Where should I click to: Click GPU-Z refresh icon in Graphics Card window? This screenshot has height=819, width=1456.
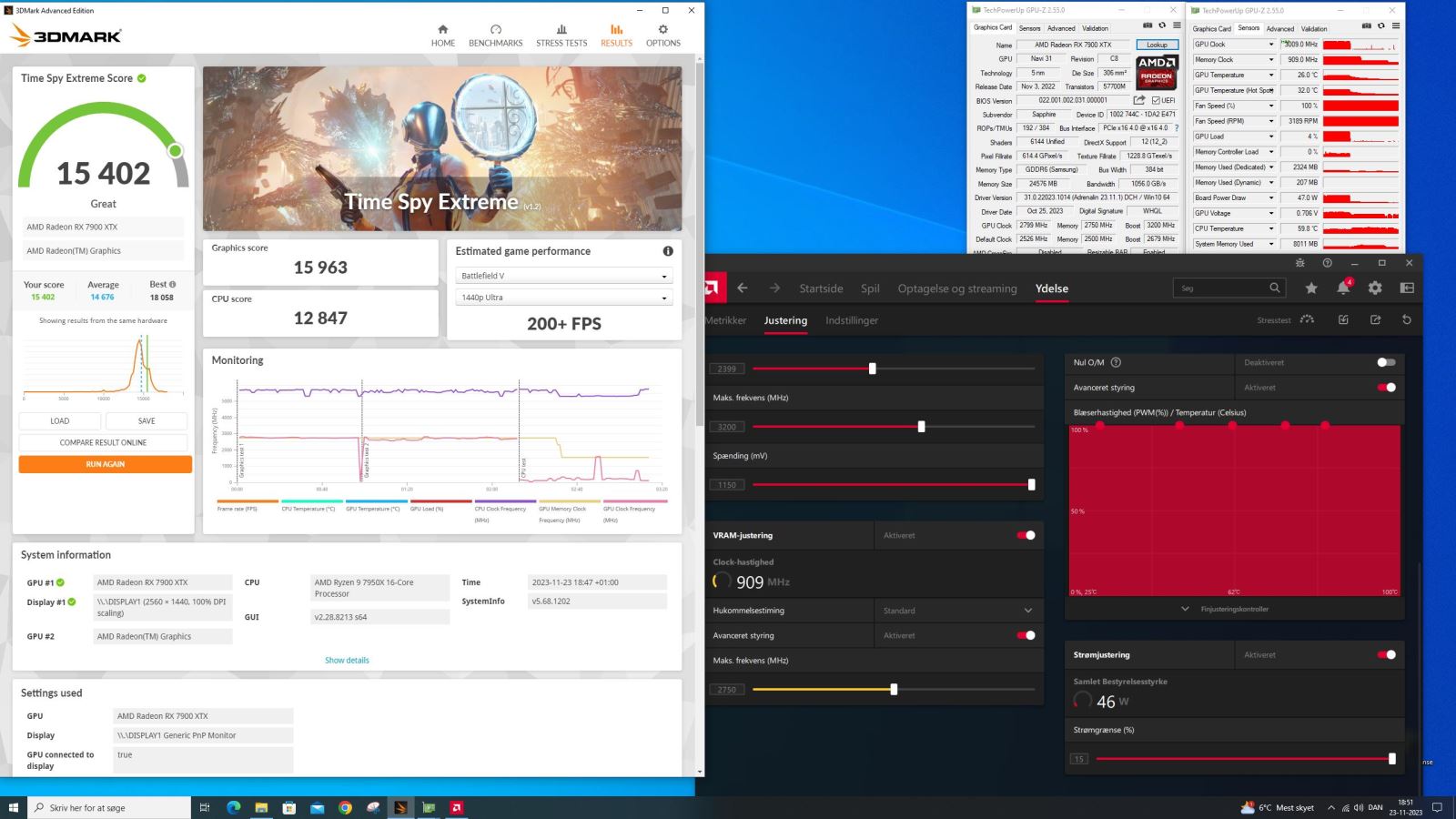[1162, 25]
